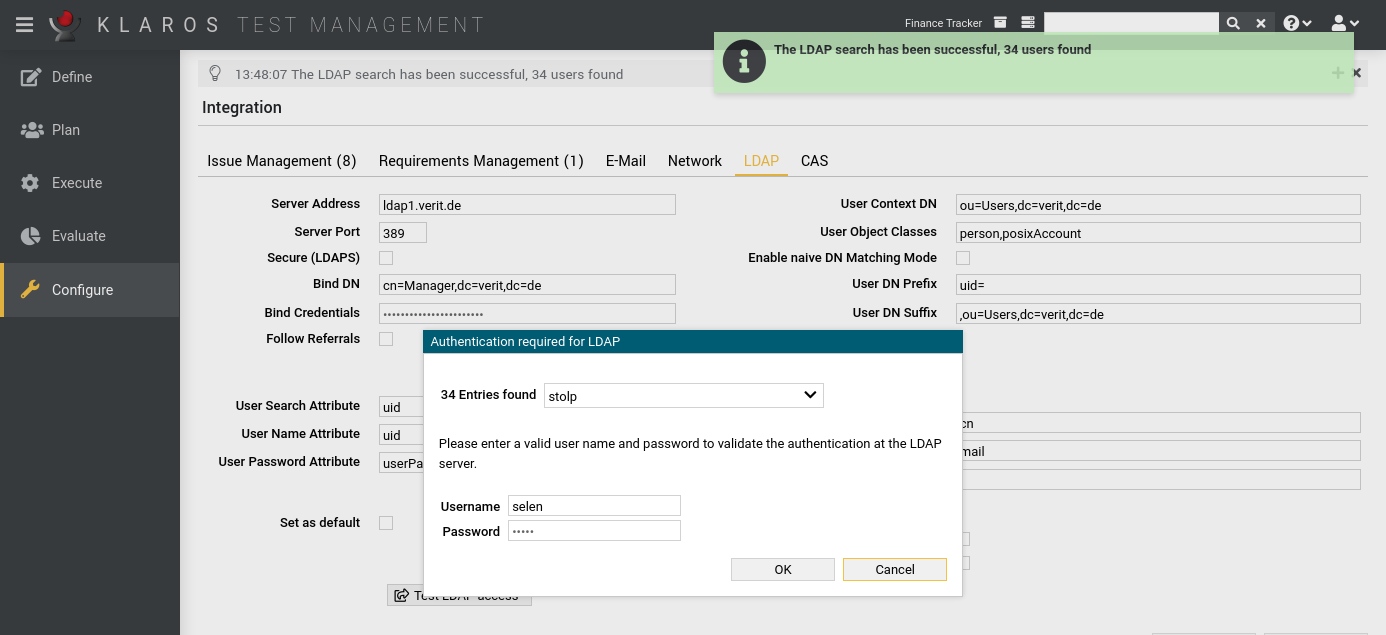
Task: Toggle the Follow Referrals checkbox
Action: coord(386,339)
